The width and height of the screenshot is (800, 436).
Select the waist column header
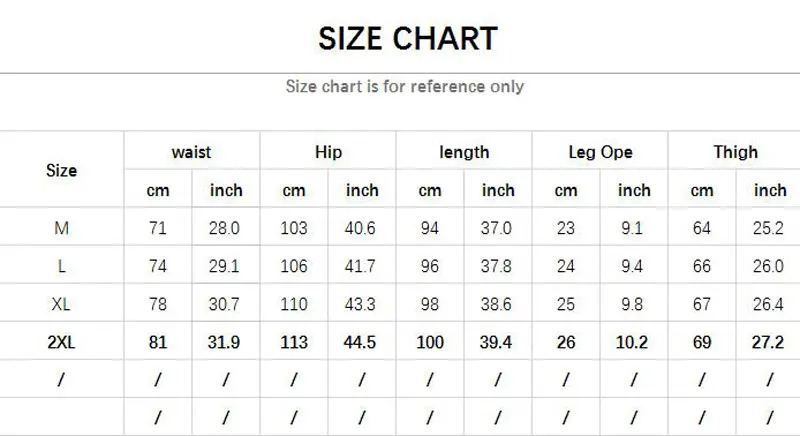191,152
